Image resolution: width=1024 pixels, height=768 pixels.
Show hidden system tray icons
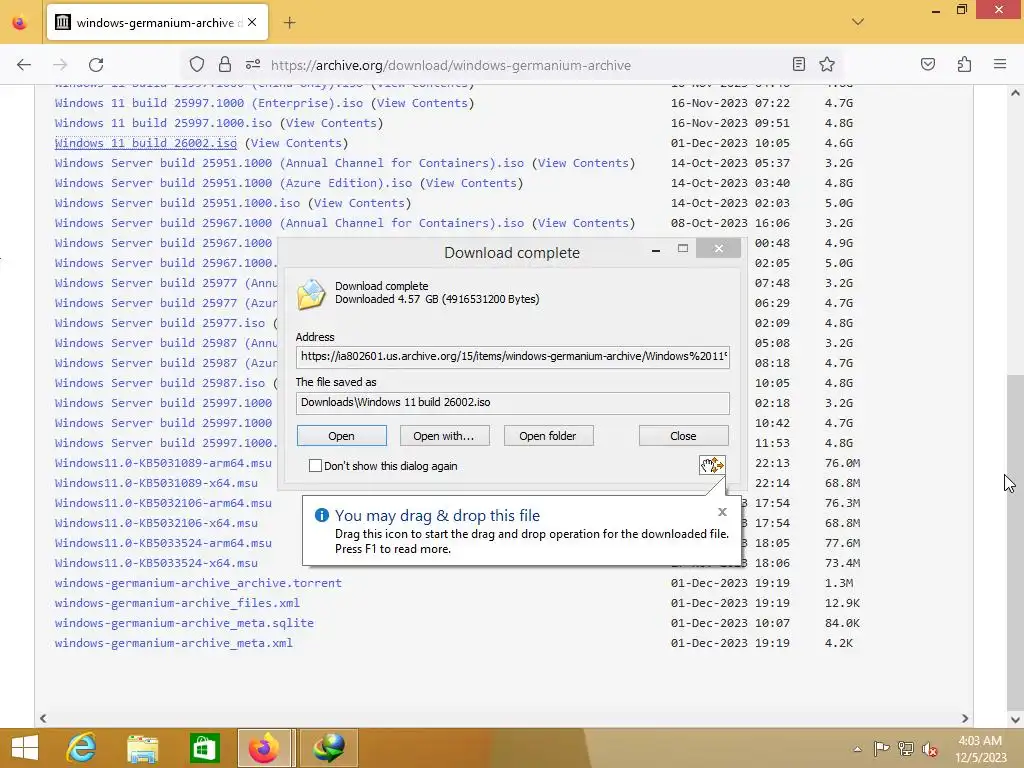click(x=857, y=748)
